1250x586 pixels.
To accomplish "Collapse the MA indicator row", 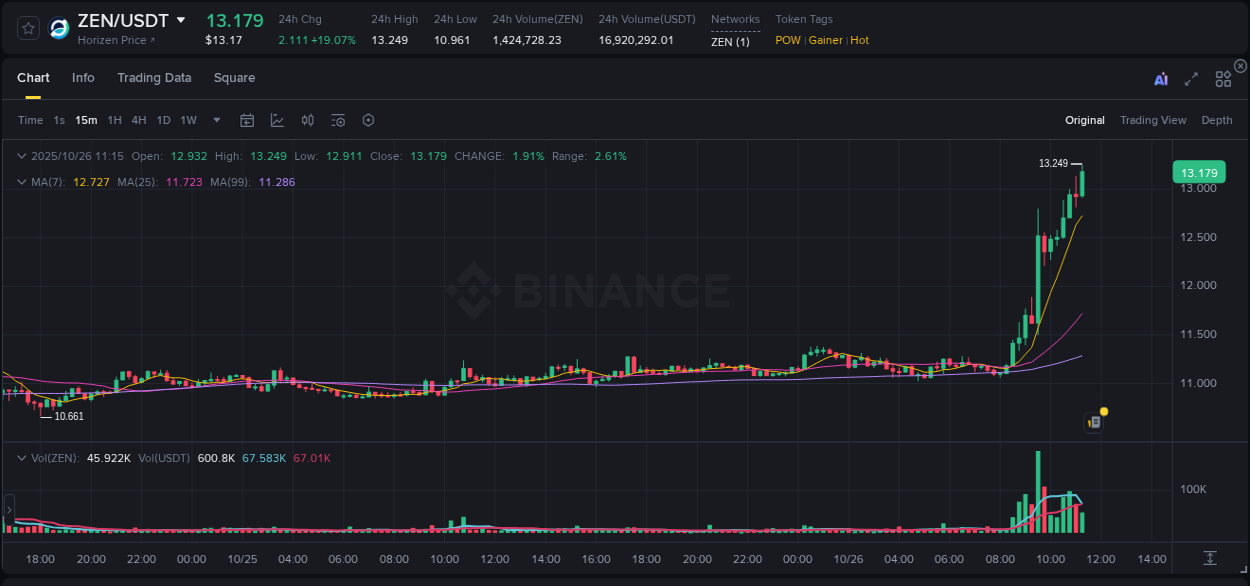I will [x=21, y=182].
